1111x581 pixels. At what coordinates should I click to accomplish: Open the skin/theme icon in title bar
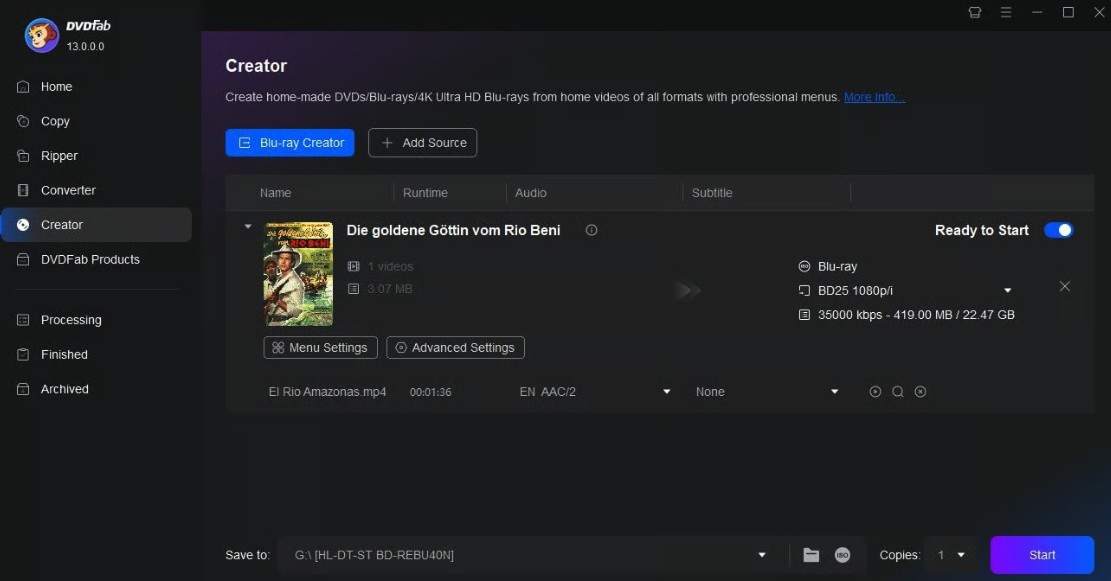click(975, 13)
